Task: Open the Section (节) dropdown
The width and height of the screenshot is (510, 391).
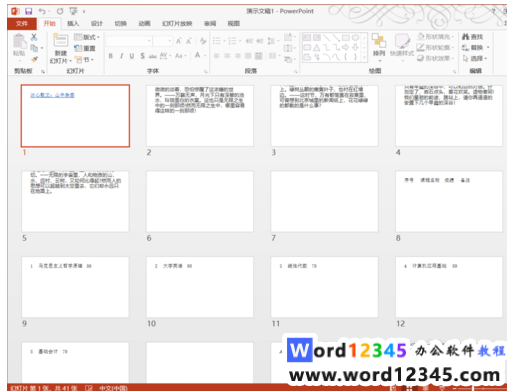Action: click(x=84, y=60)
